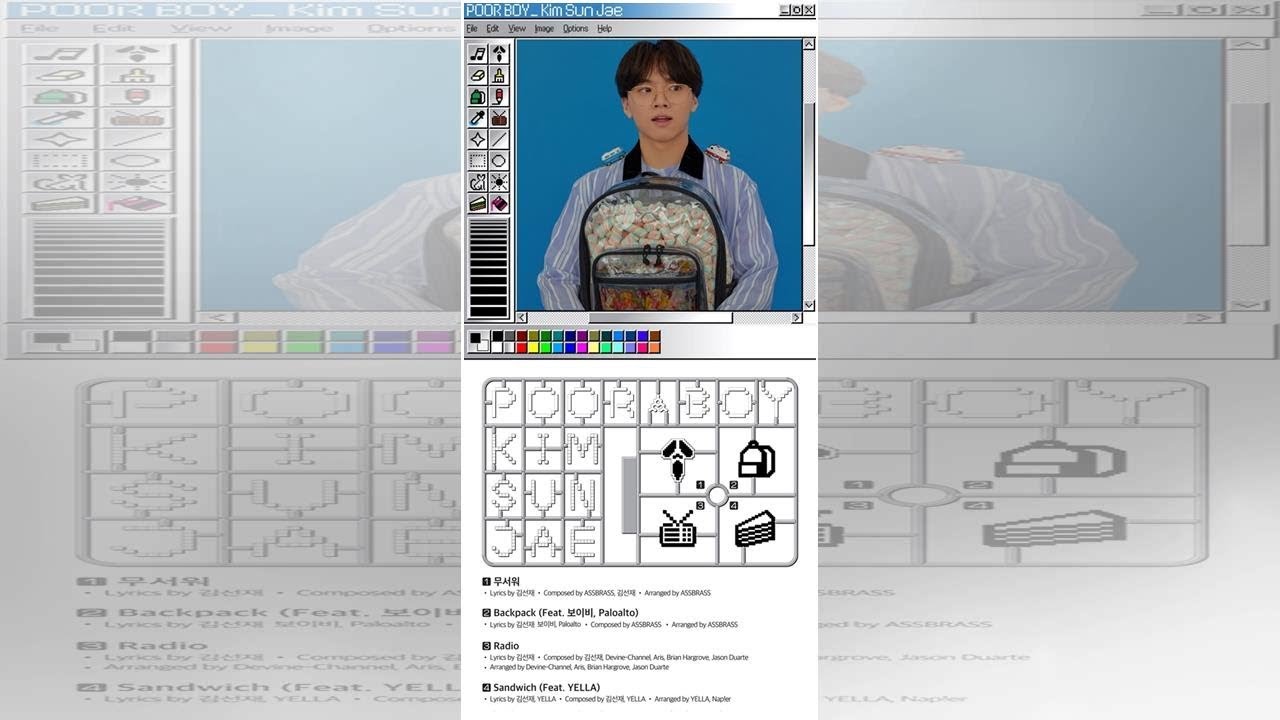This screenshot has height=720, width=1280.
Task: Select the music note tool
Action: click(x=478, y=54)
